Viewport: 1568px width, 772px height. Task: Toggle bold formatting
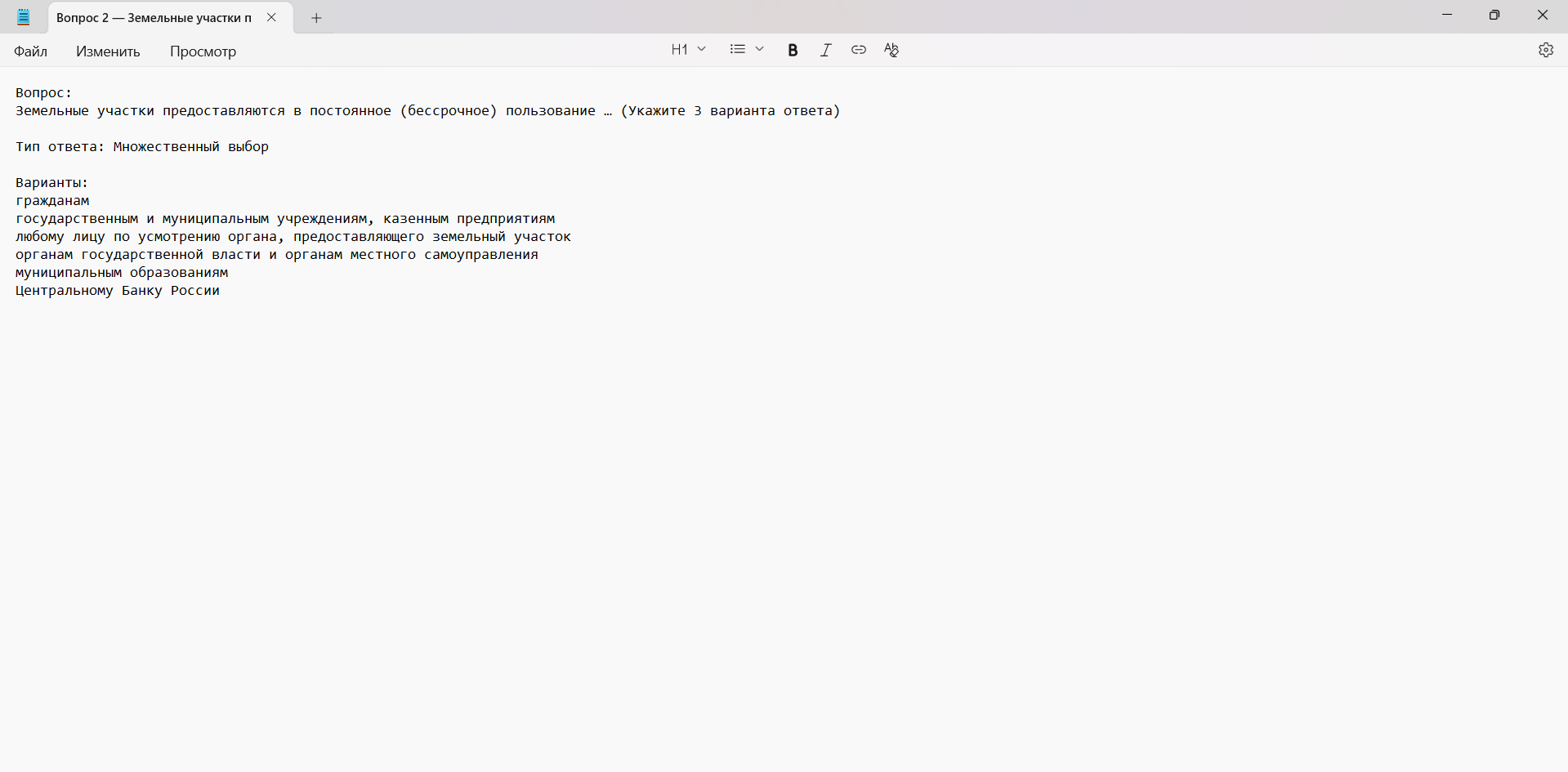point(793,50)
